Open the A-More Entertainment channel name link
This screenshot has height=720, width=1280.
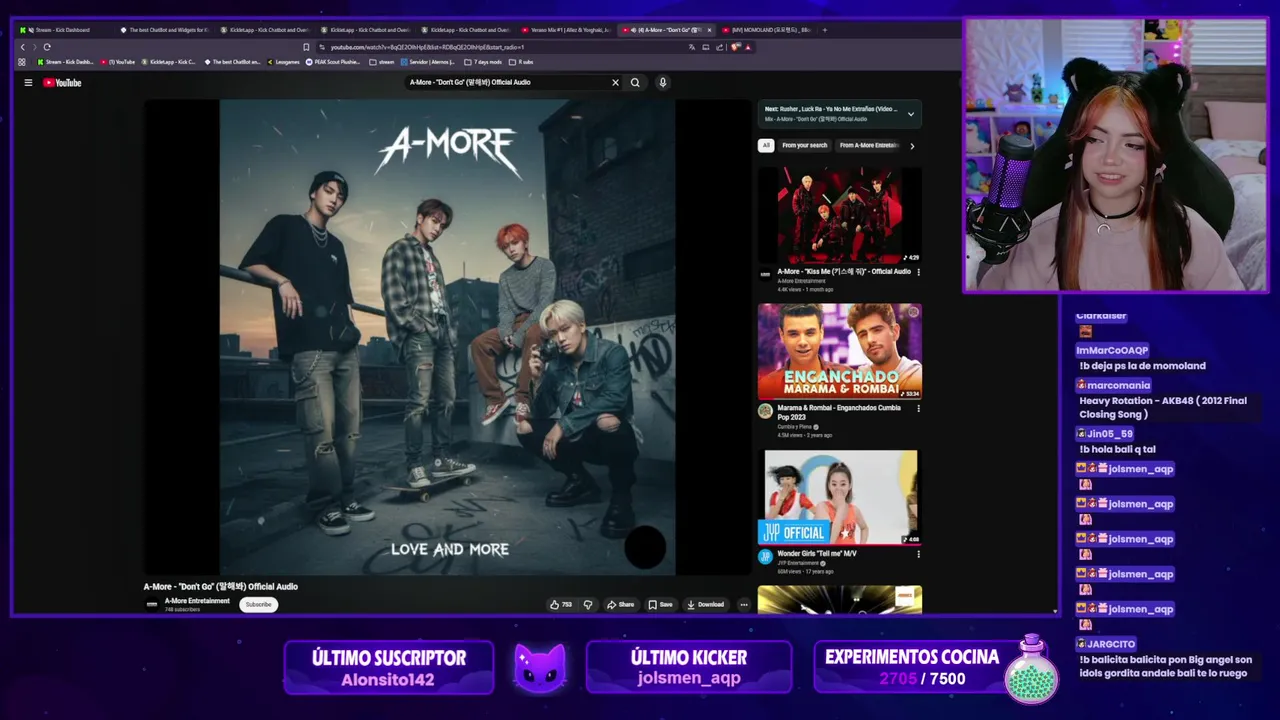(x=197, y=601)
